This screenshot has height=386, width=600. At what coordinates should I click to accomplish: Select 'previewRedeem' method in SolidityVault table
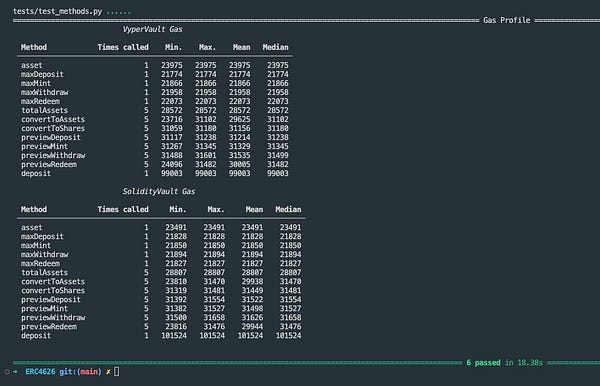pos(49,327)
